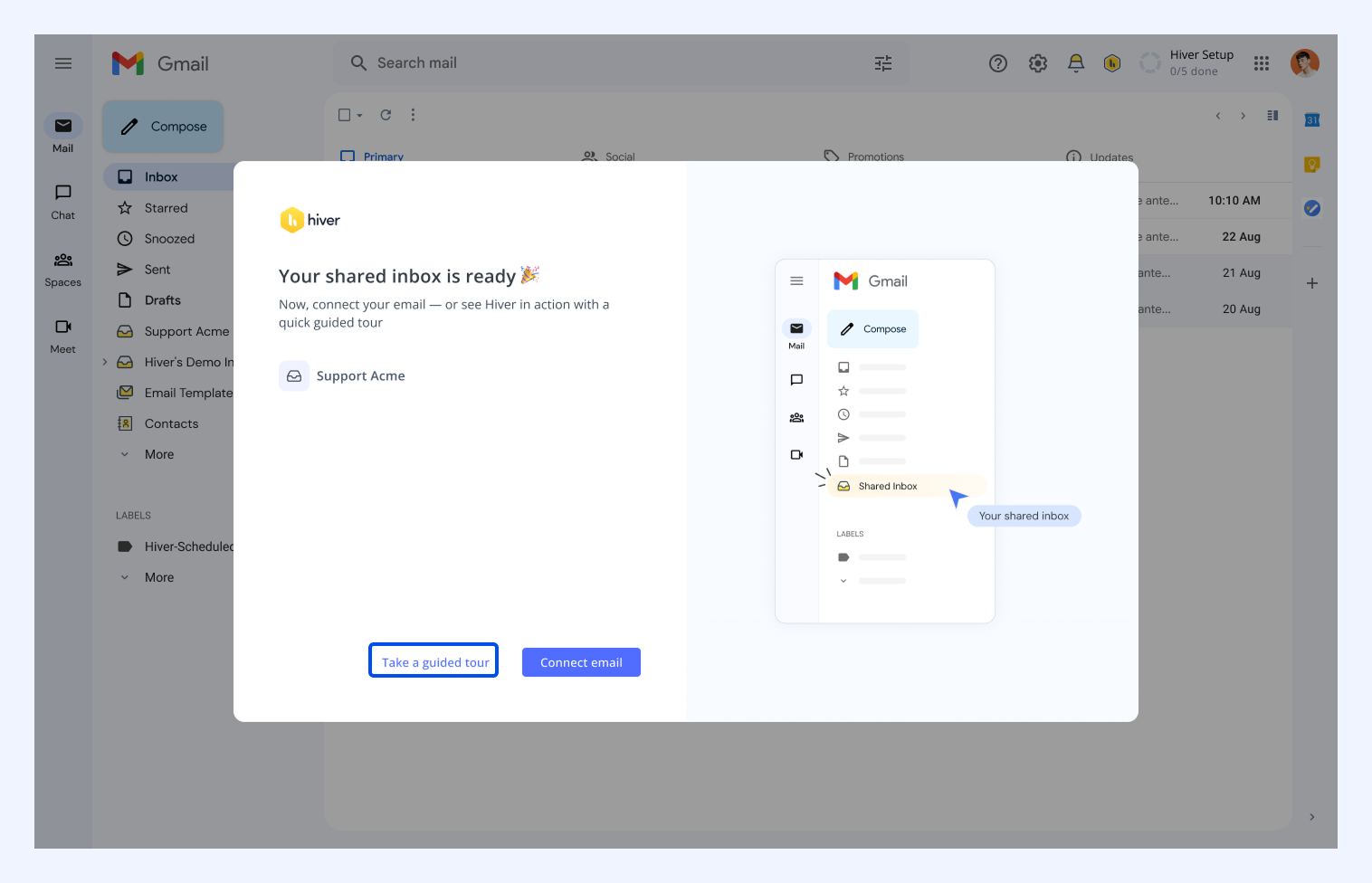
Task: Click the Gmail logo
Action: [x=160, y=63]
